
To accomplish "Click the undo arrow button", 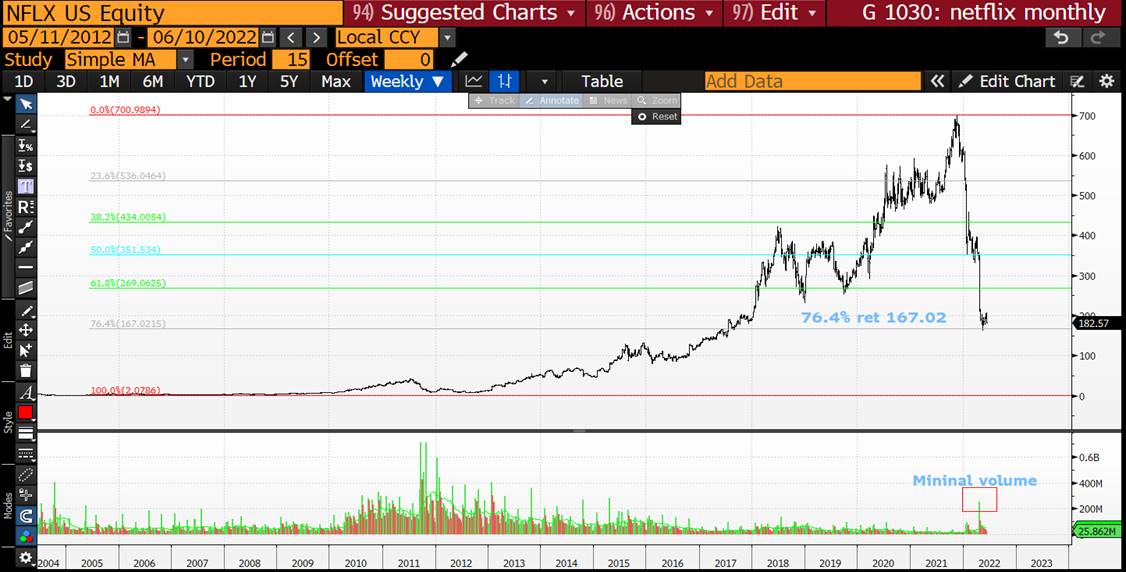I will [x=1063, y=38].
